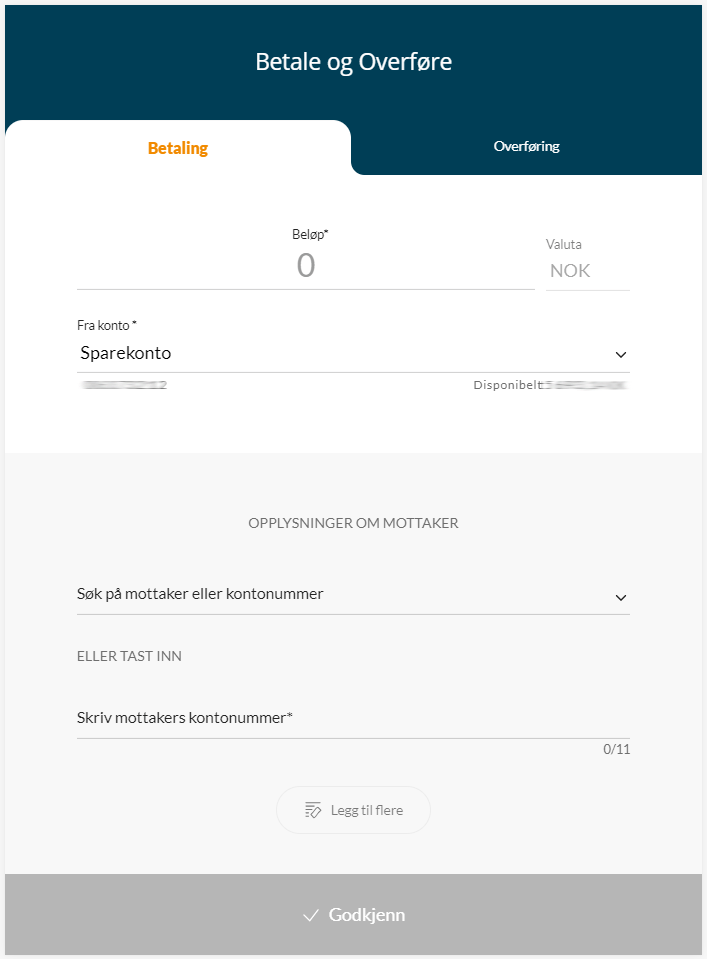Viewport: 707px width, 959px height.
Task: Switch to the Betaling tab
Action: 178,148
